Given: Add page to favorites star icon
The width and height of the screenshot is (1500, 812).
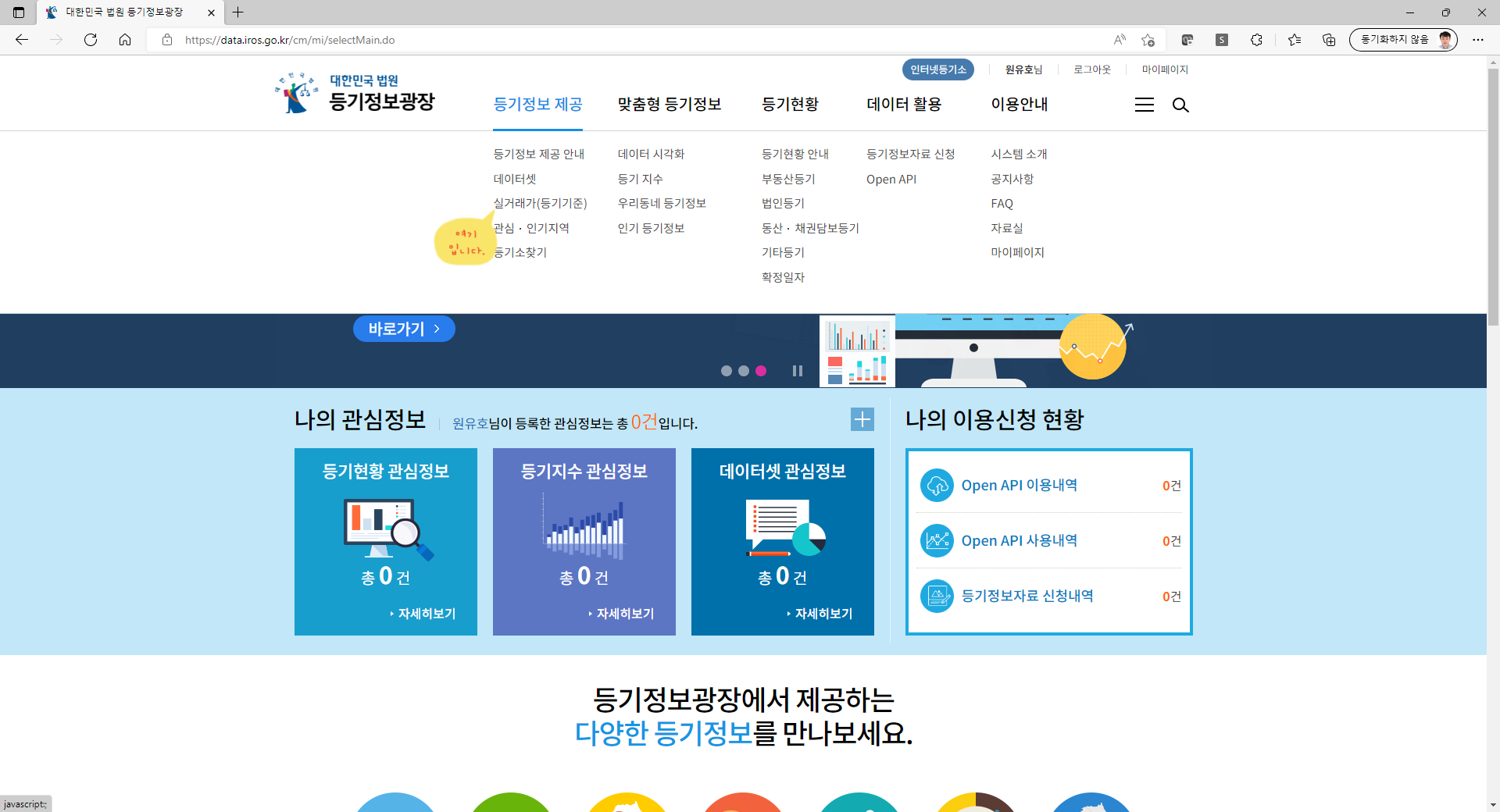Looking at the screenshot, I should click(1148, 40).
